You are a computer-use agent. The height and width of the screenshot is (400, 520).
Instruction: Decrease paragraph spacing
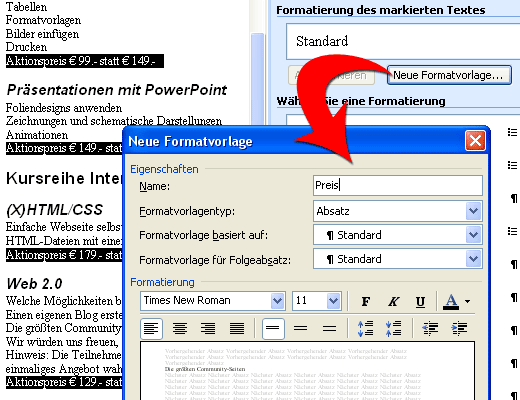(393, 329)
